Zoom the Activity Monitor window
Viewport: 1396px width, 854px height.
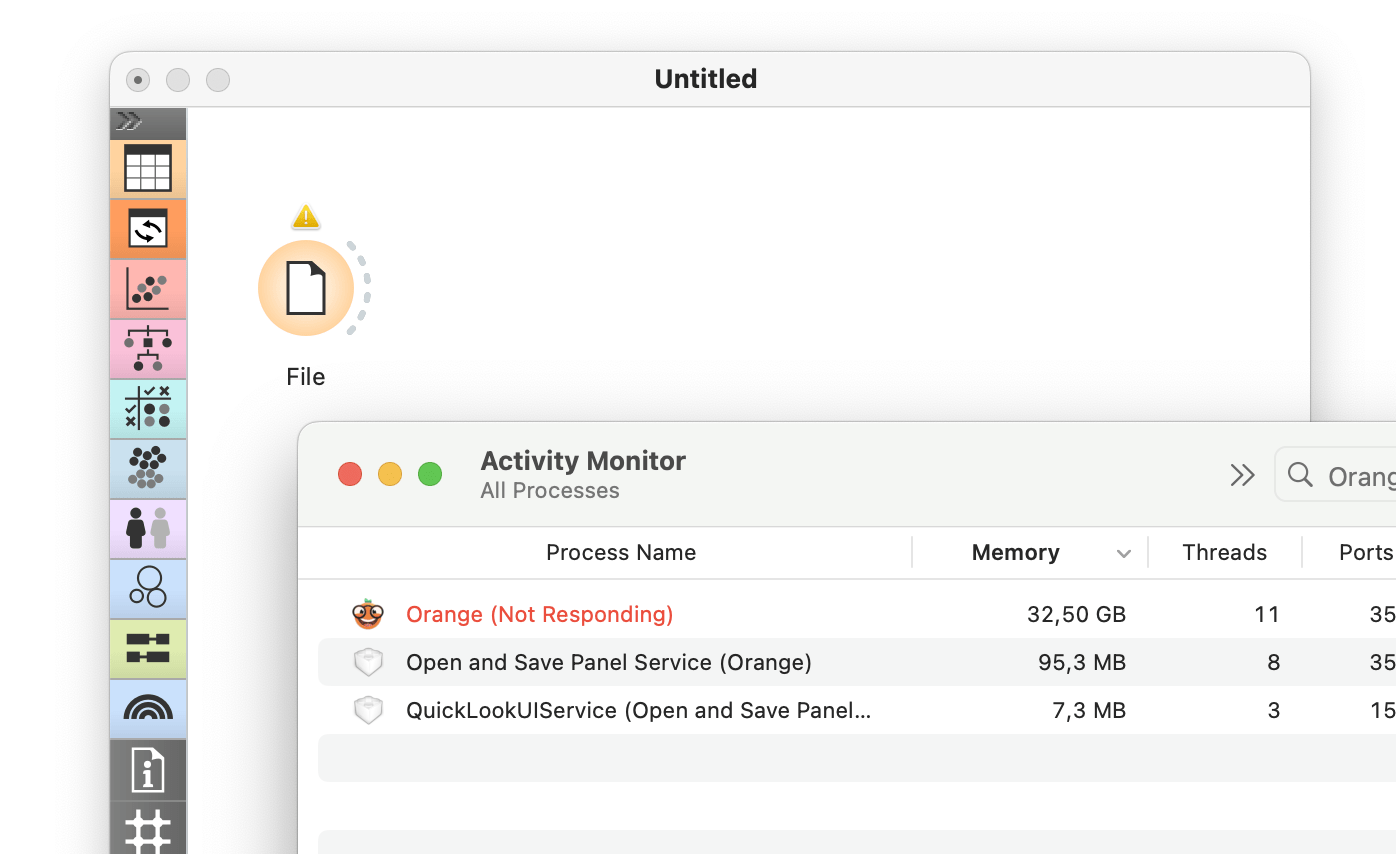430,474
